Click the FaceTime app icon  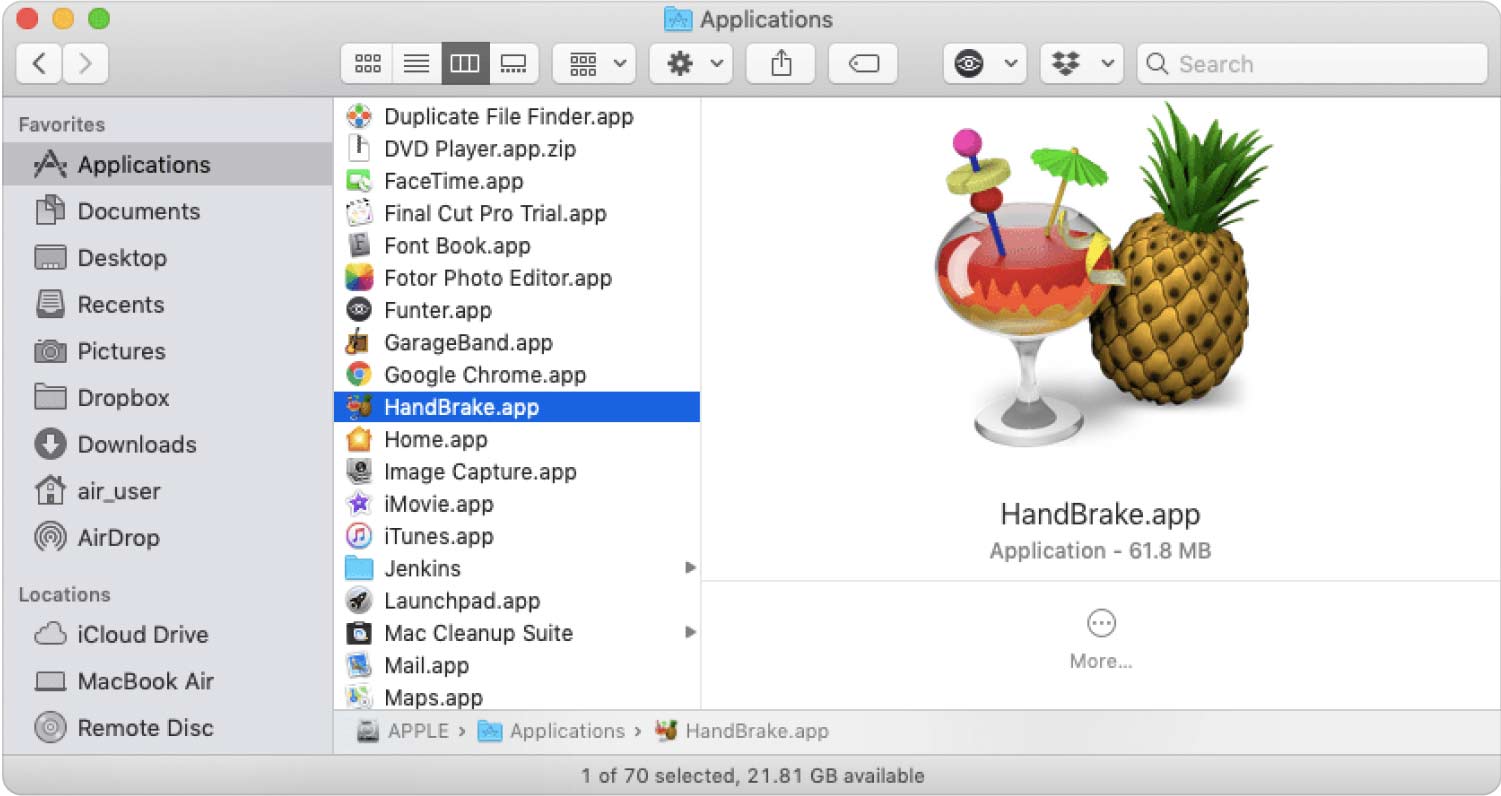[359, 181]
